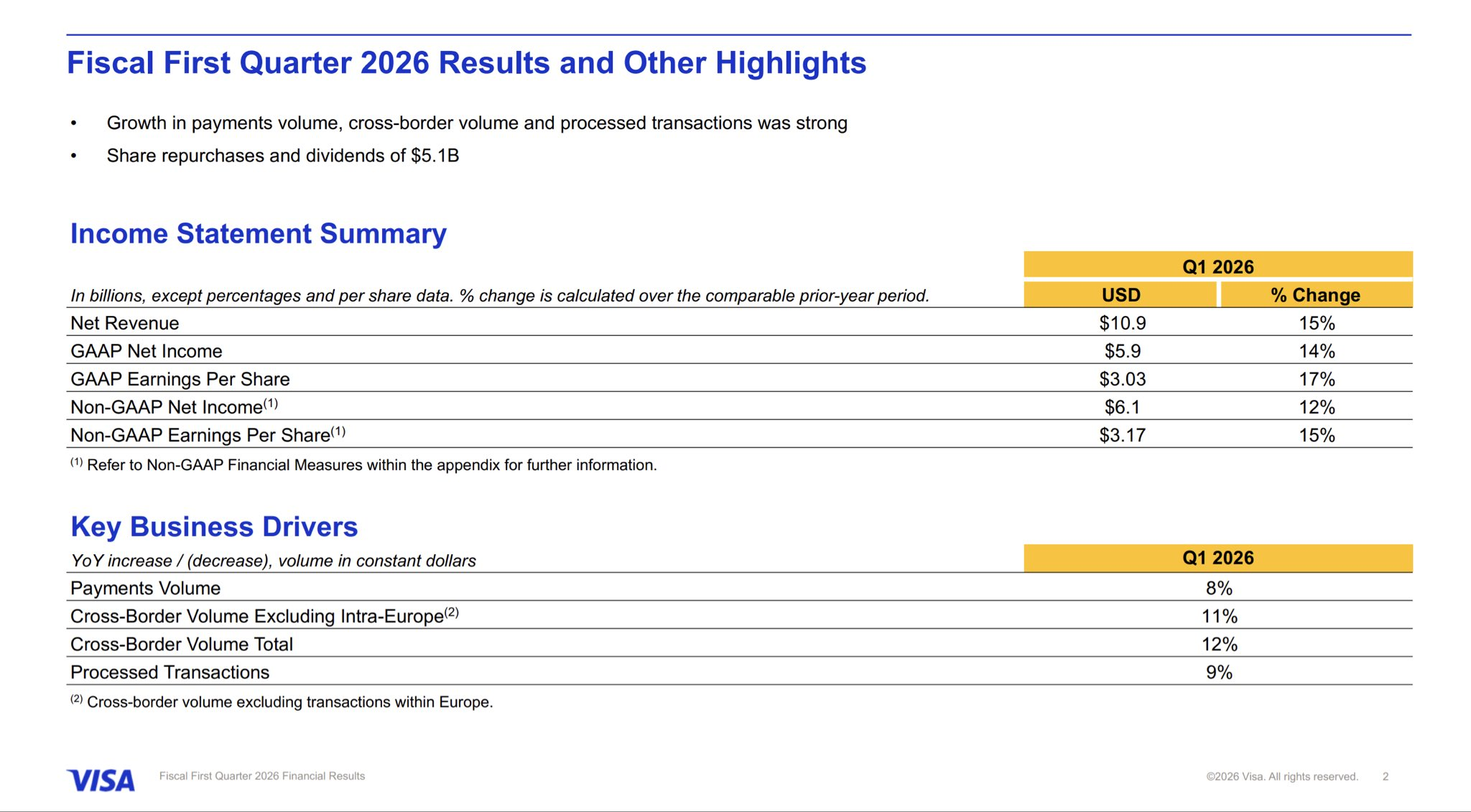This screenshot has width=1471, height=812.
Task: Click the Q1 2026 header above USD
Action: (x=1217, y=266)
